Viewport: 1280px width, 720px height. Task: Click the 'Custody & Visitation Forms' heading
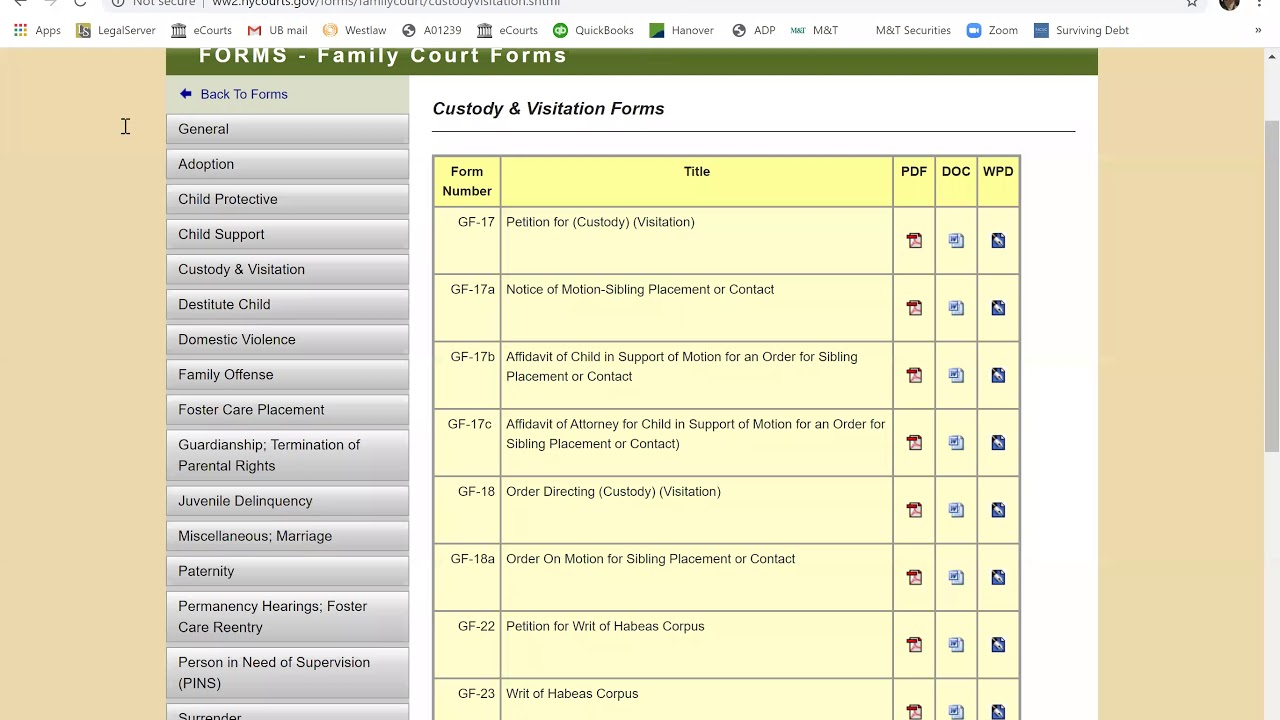548,108
